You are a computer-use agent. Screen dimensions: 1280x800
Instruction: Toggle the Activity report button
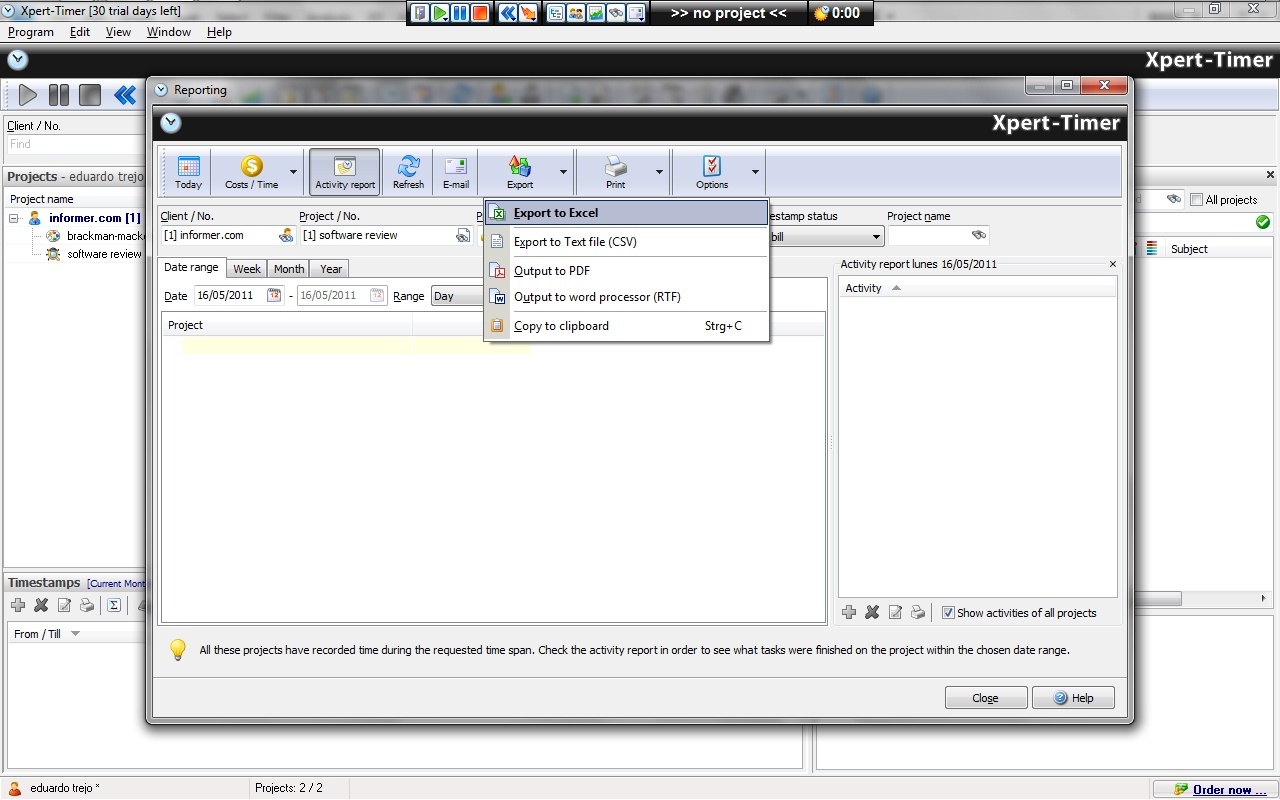345,172
